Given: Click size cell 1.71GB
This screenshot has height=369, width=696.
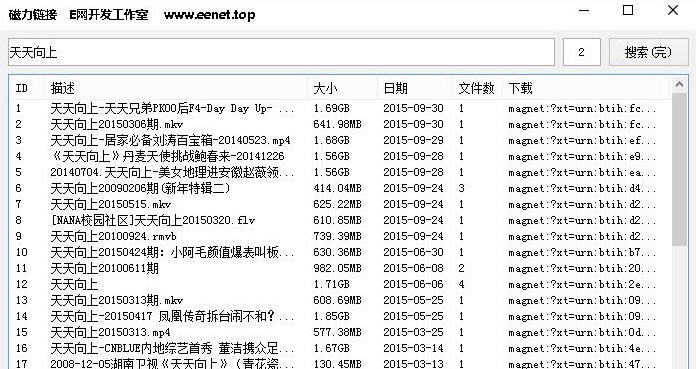Looking at the screenshot, I should point(331,284).
